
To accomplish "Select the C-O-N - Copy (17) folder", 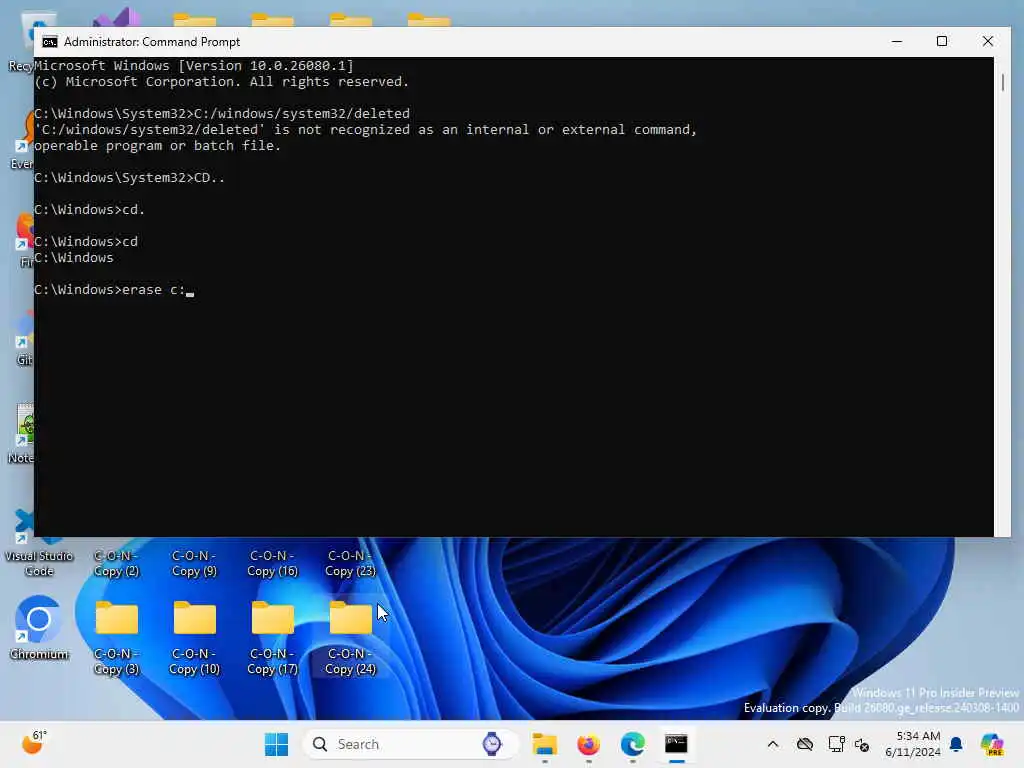I will pos(272,637).
